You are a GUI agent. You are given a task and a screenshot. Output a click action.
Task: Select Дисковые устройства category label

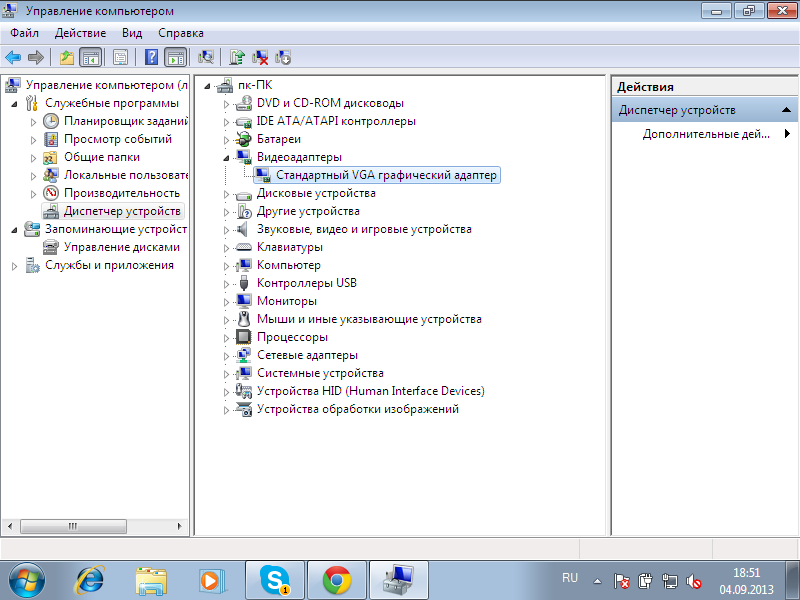pos(316,193)
